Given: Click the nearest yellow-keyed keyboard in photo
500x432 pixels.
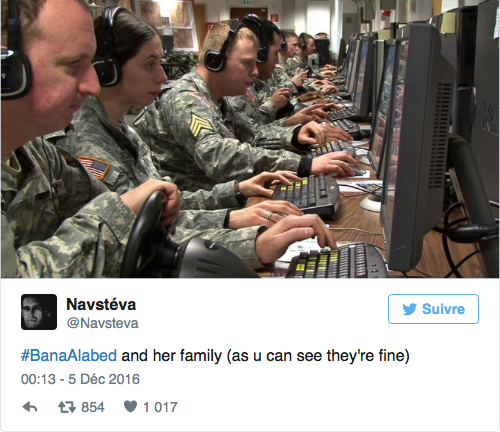Looking at the screenshot, I should pos(337,262).
